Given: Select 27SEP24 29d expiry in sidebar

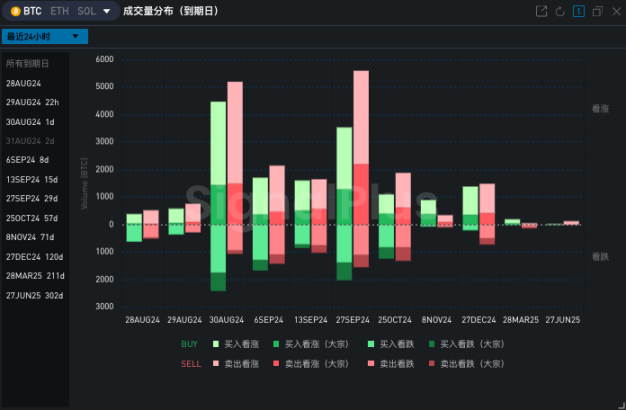Looking at the screenshot, I should [x=32, y=198].
